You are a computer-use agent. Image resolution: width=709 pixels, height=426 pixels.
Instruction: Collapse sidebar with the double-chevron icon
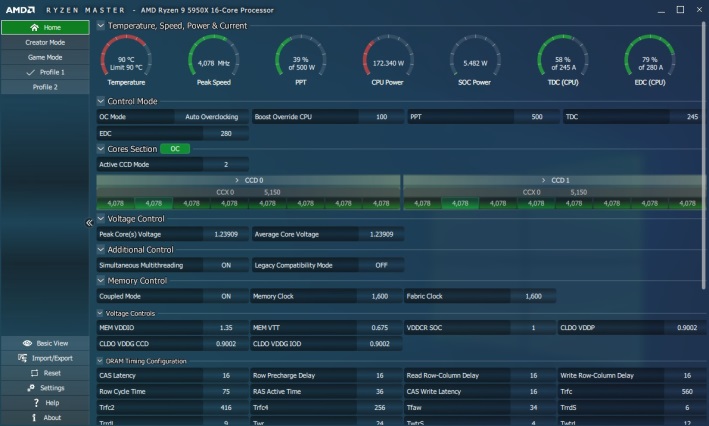(x=89, y=222)
